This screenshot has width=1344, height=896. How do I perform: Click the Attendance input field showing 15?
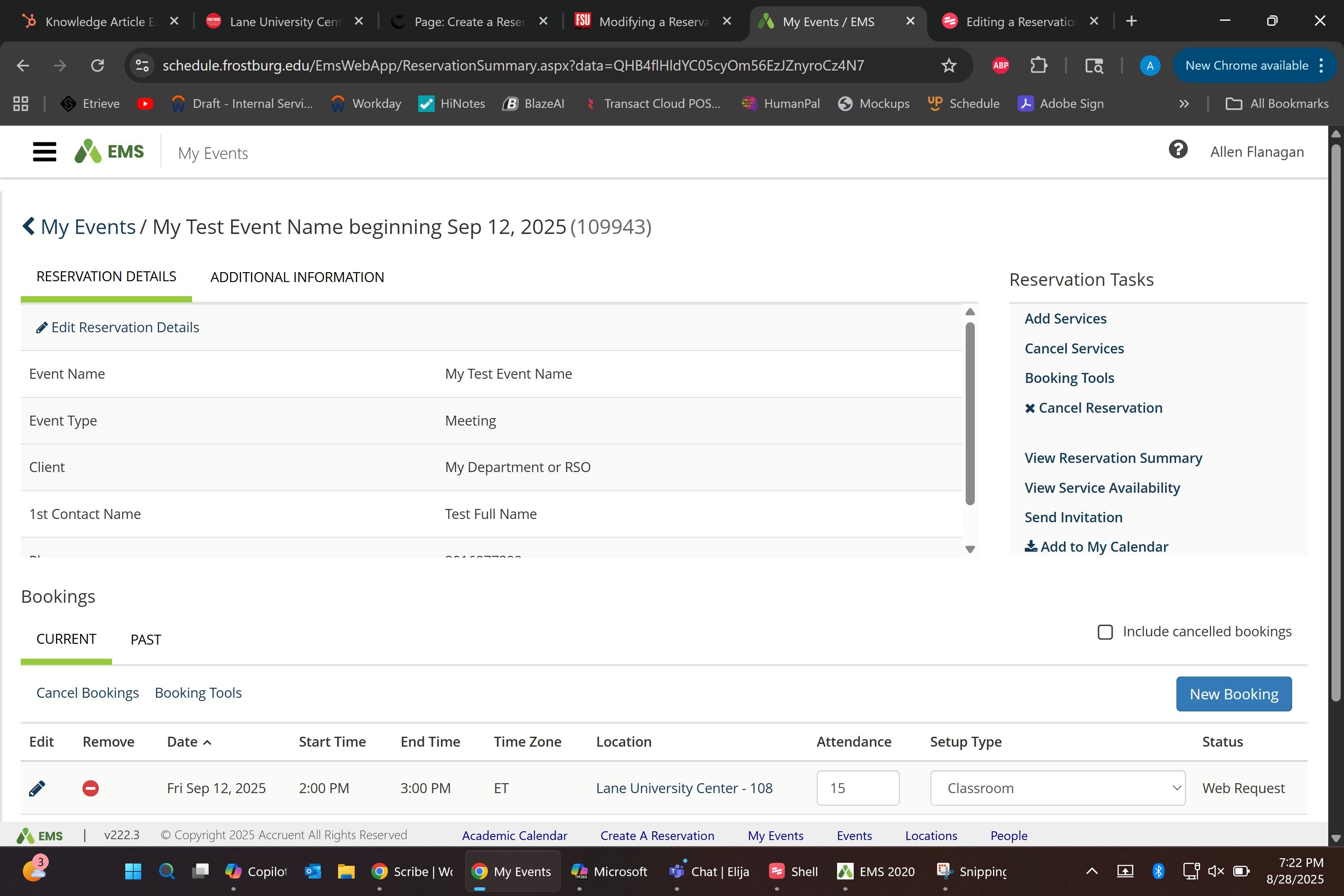click(x=857, y=789)
